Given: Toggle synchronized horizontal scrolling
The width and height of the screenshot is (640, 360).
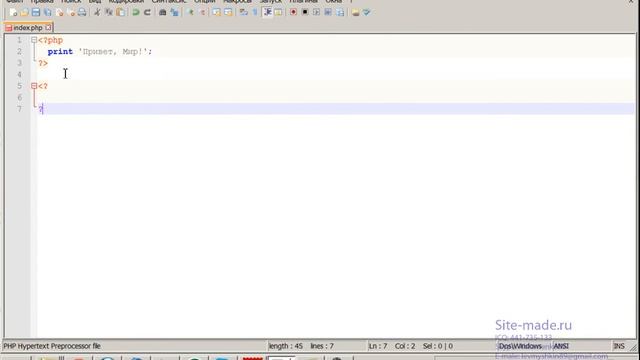Looking at the screenshot, I should tap(228, 13).
